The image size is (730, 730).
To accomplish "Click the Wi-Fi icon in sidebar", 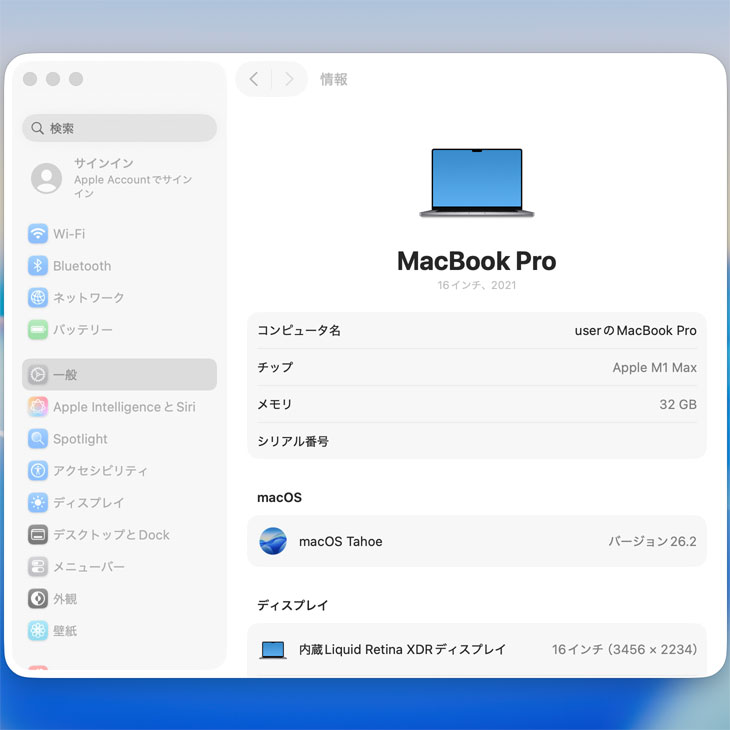I will [x=38, y=234].
